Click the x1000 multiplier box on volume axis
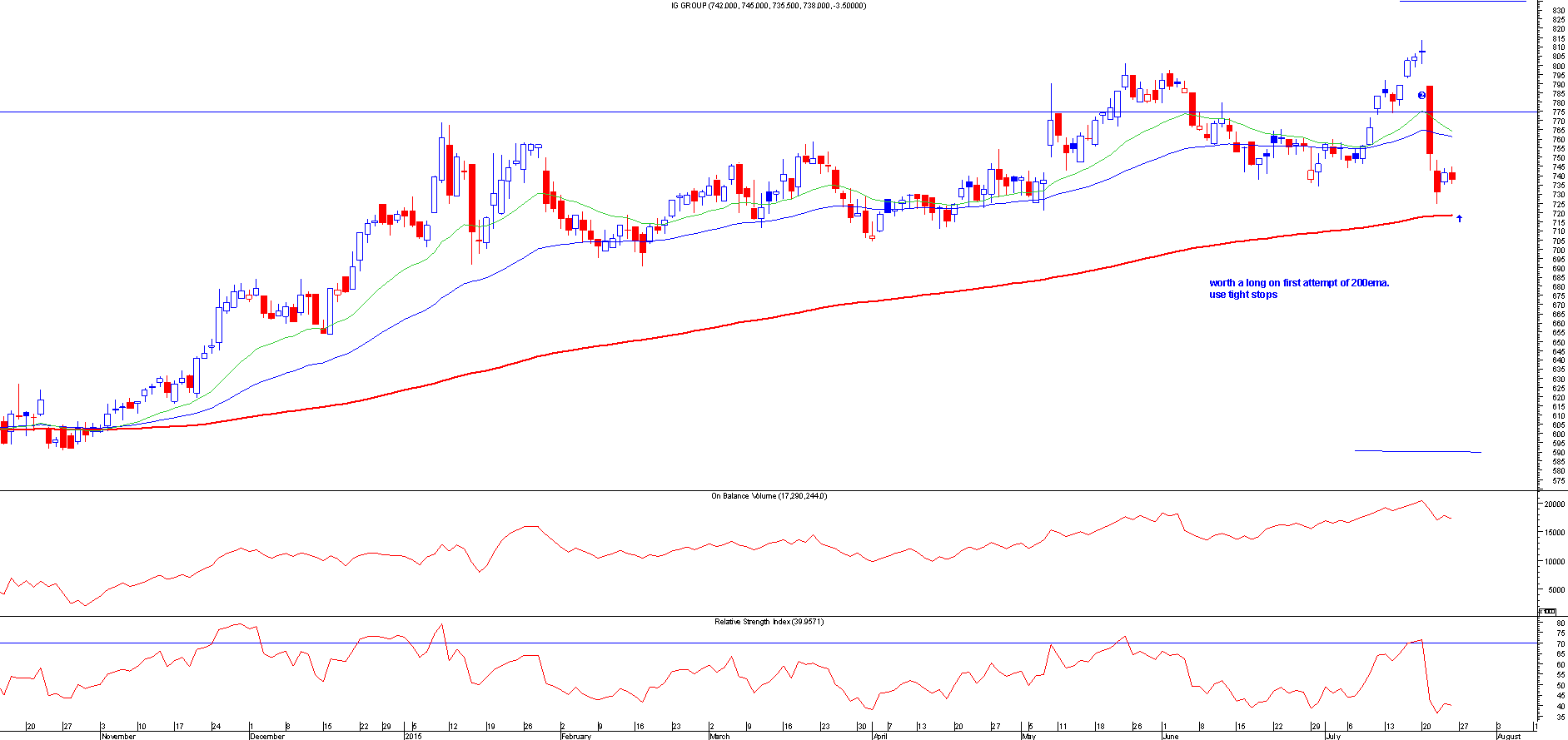Screen dimensions: 1568x740 coord(1549,612)
